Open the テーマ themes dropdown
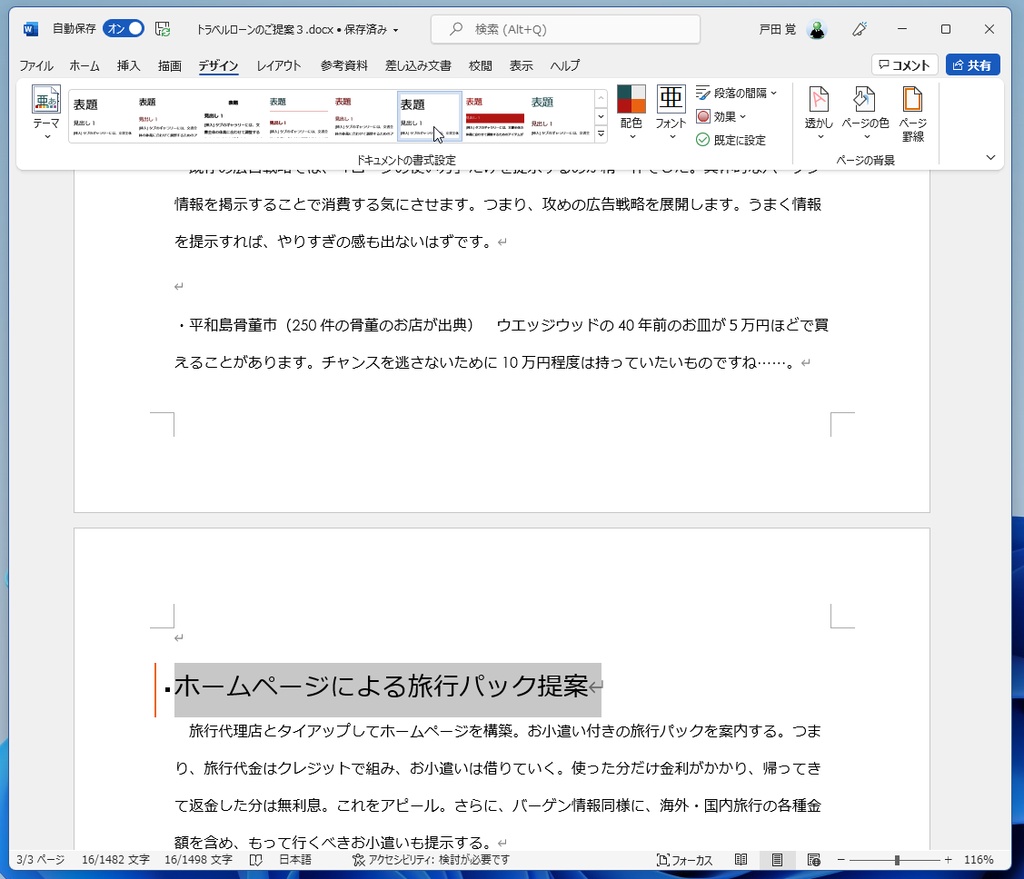Viewport: 1024px width, 879px height. (x=46, y=112)
